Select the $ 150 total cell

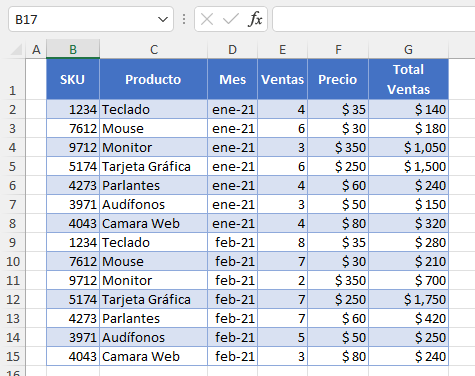[x=408, y=204]
